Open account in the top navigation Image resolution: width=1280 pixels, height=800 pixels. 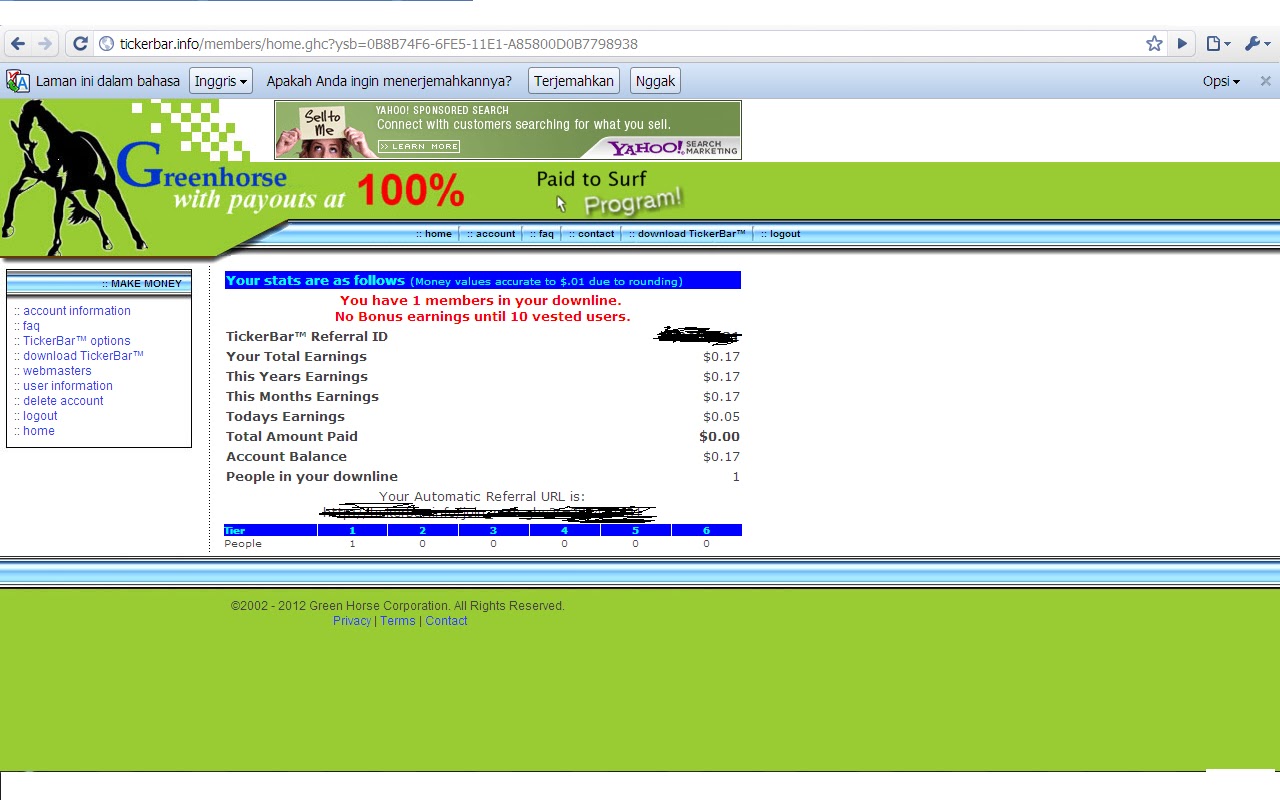pyautogui.click(x=491, y=234)
